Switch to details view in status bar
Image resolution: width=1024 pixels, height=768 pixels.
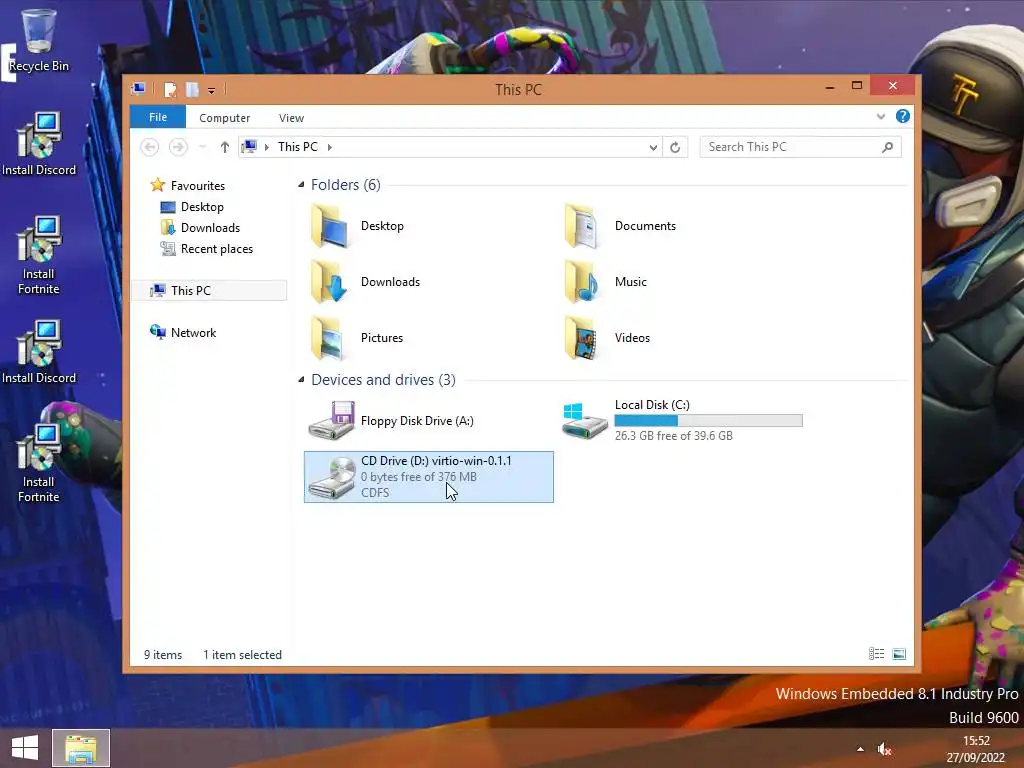pos(876,654)
